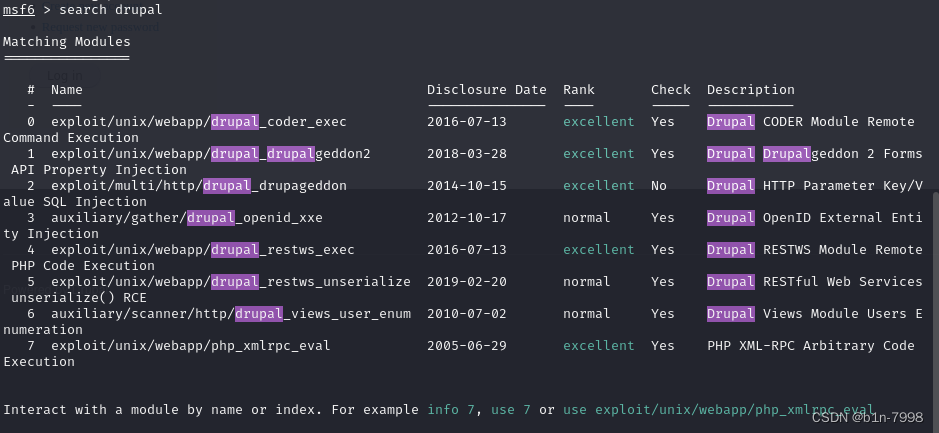Click disclosure date 2005-06-29

[467, 346]
